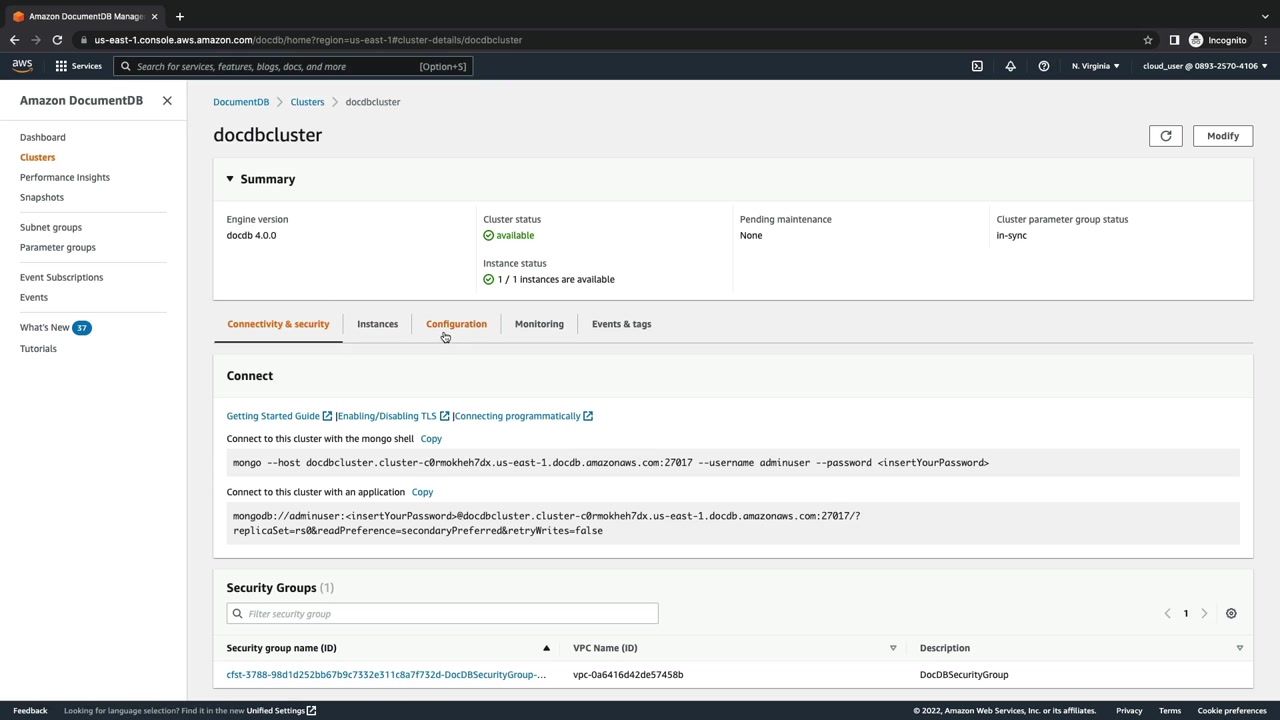Viewport: 1280px width, 720px height.
Task: Click the browser address bar URL
Action: [308, 40]
